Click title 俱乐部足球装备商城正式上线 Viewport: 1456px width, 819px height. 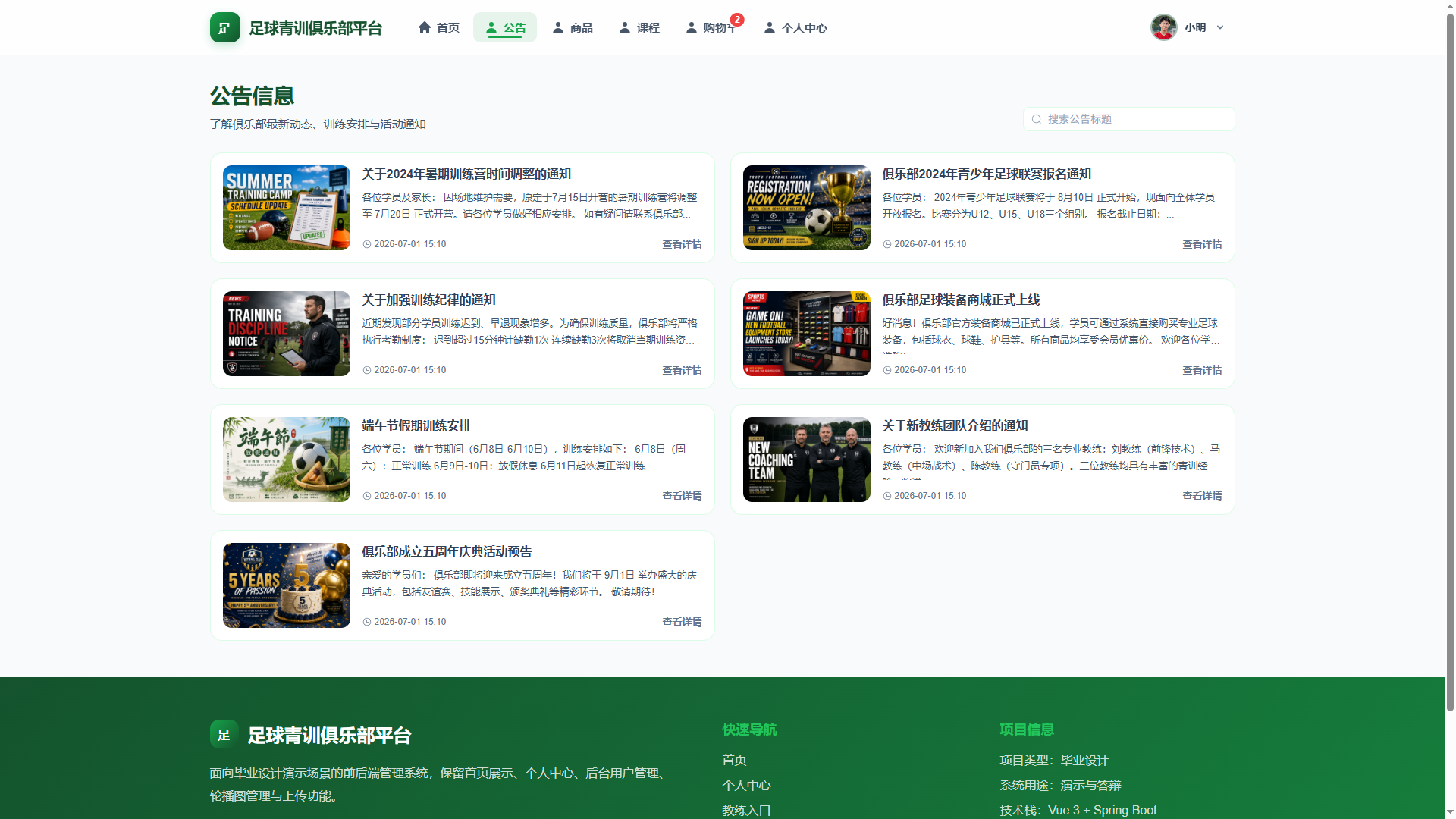point(961,300)
